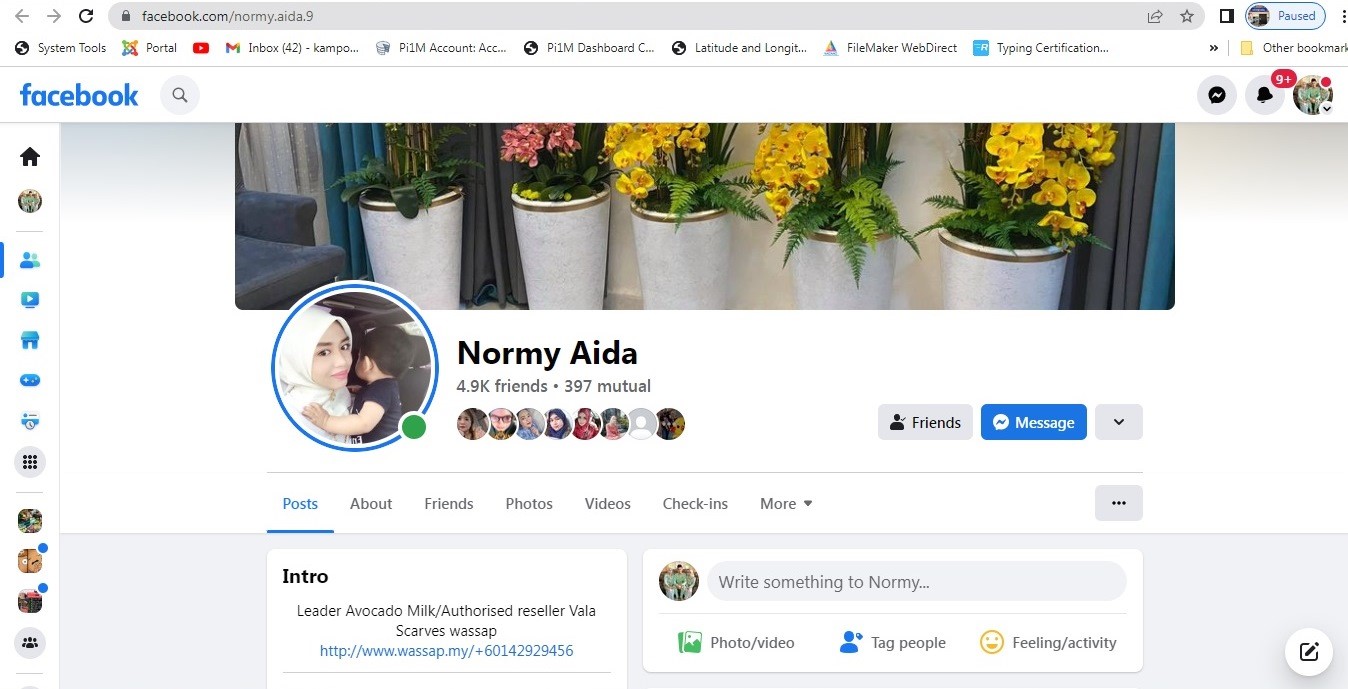Click the 'Write something to Normy' field
Image resolution: width=1348 pixels, height=689 pixels.
tap(916, 582)
